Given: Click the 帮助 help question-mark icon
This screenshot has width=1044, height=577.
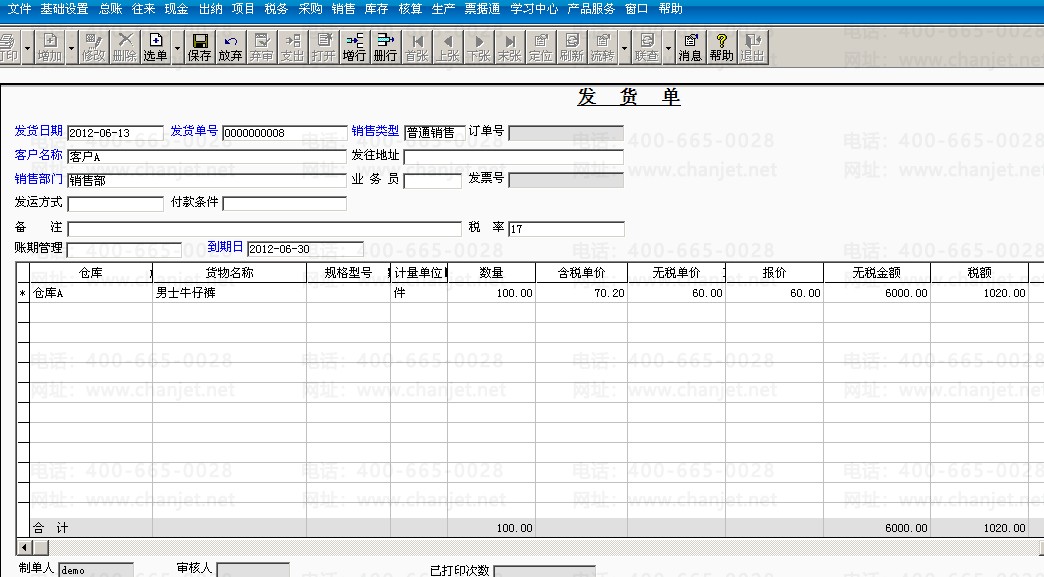Looking at the screenshot, I should pos(721,47).
